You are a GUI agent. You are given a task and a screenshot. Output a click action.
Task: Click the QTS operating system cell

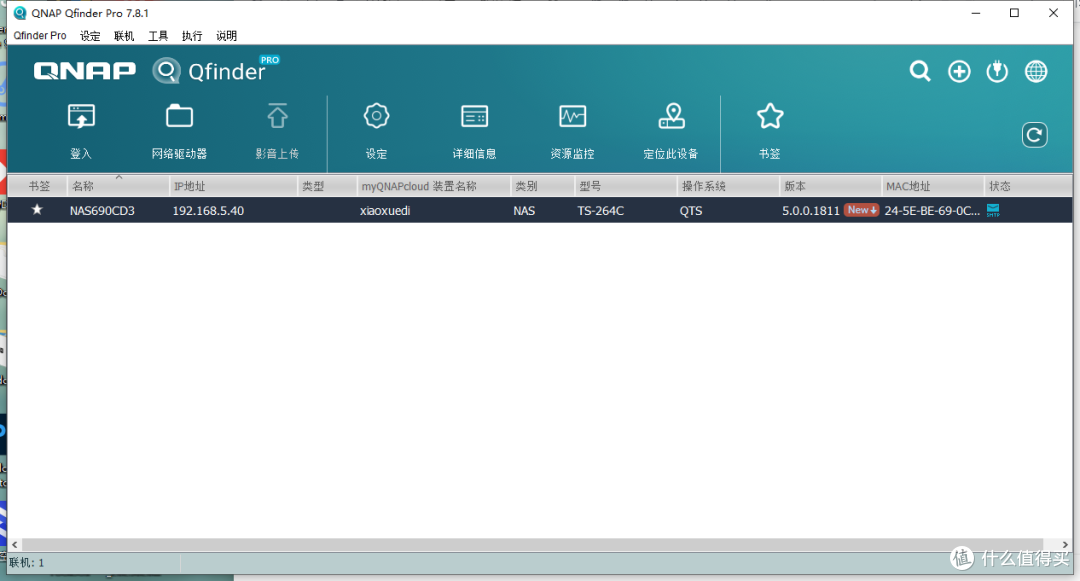click(x=691, y=211)
